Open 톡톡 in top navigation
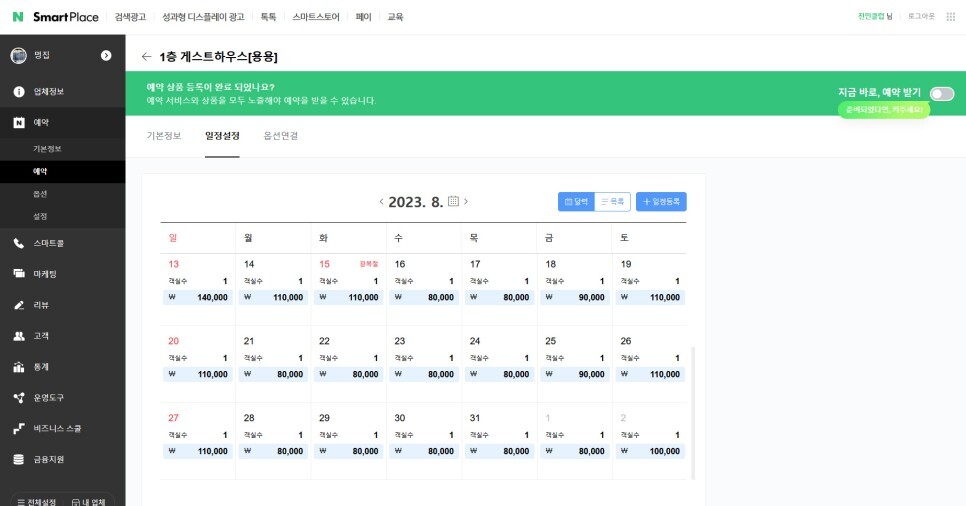The image size is (966, 506). (x=269, y=17)
